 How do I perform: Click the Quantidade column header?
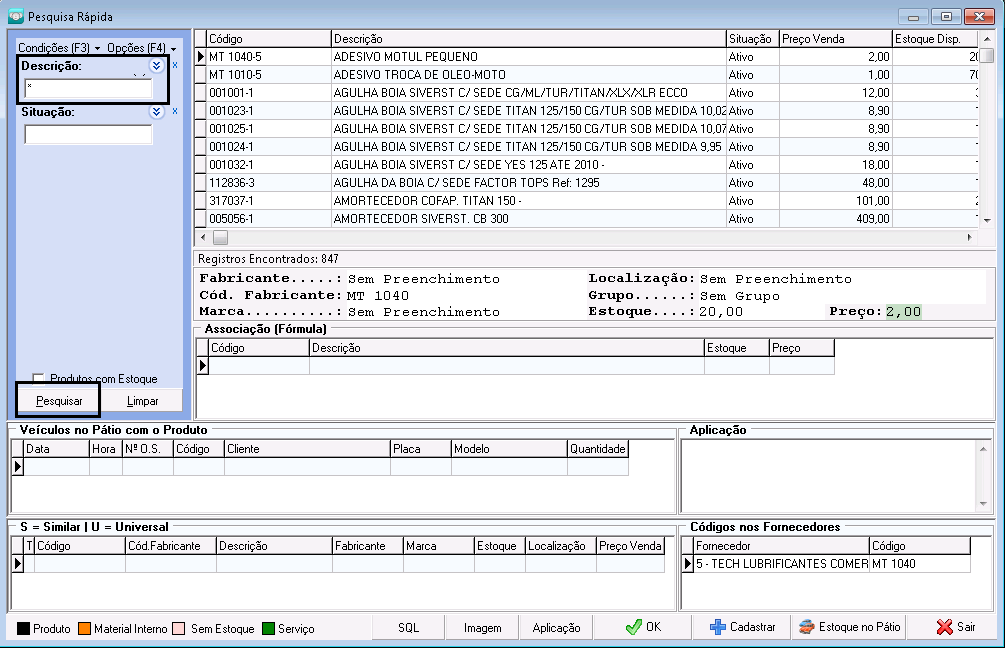pos(597,449)
